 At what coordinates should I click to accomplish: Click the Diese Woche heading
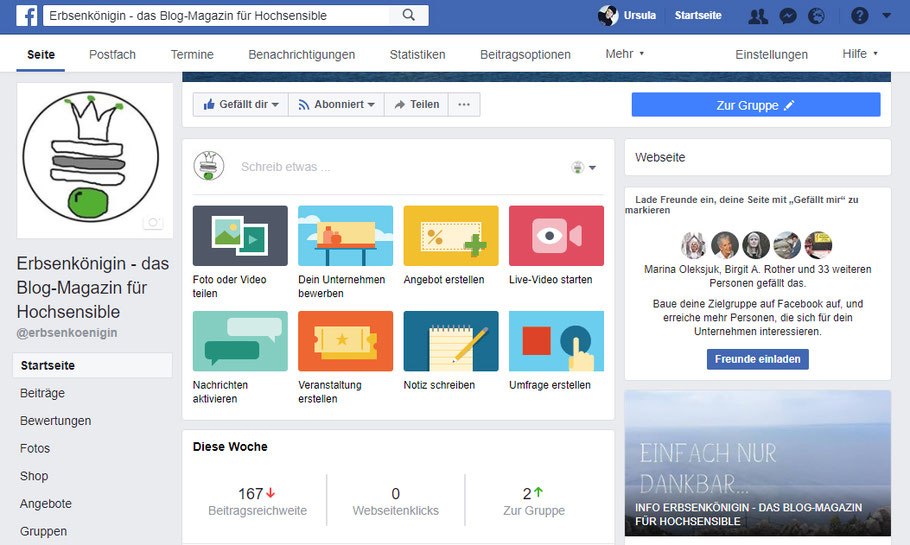(230, 447)
